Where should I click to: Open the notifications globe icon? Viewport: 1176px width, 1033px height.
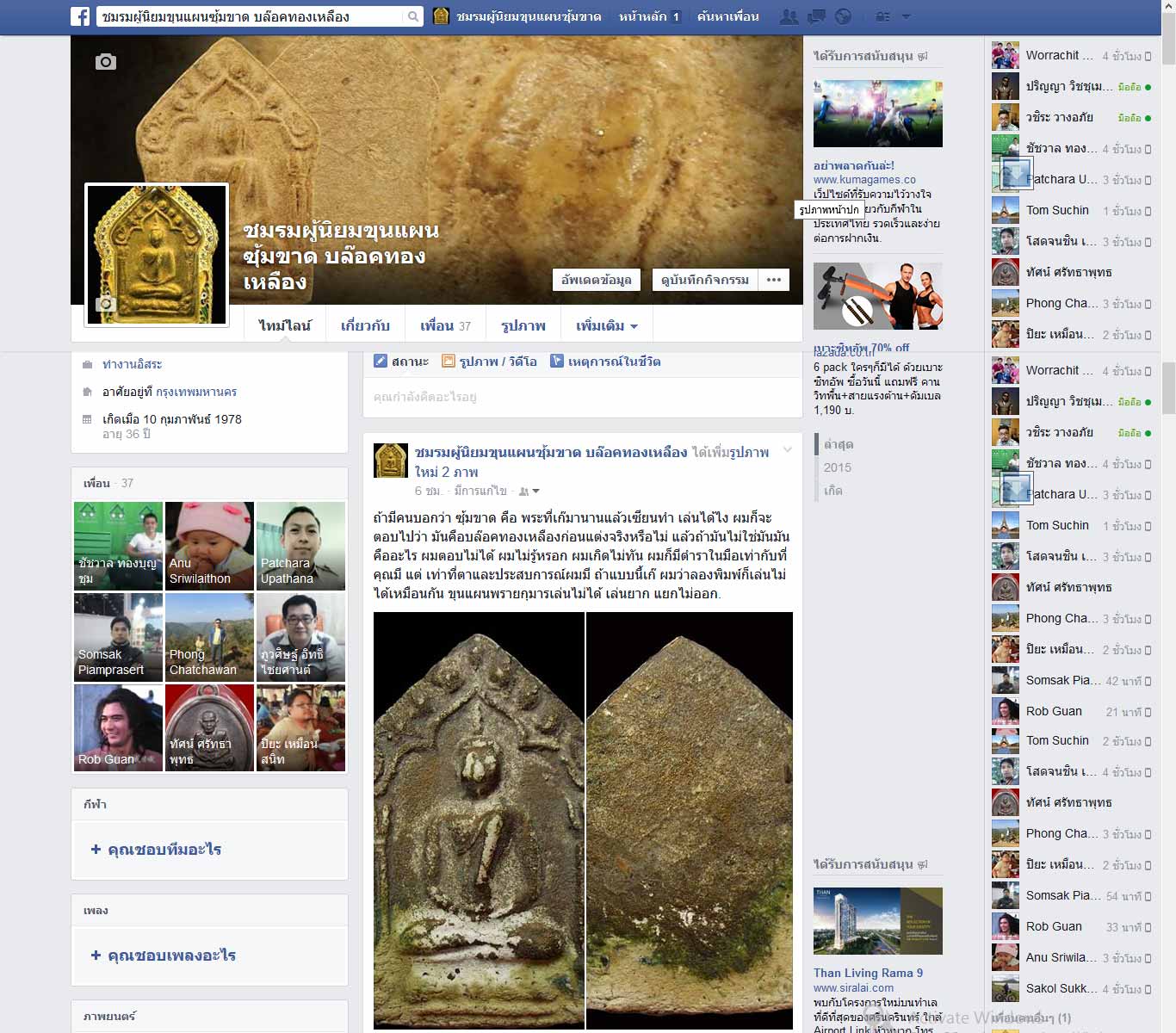pyautogui.click(x=844, y=16)
